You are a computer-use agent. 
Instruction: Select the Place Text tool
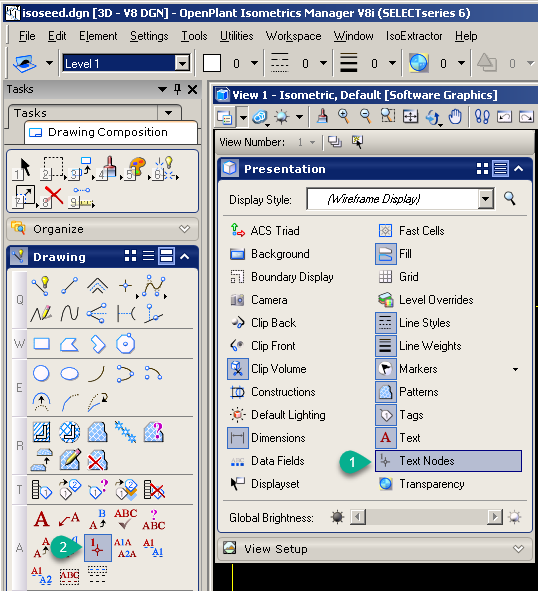(41, 519)
